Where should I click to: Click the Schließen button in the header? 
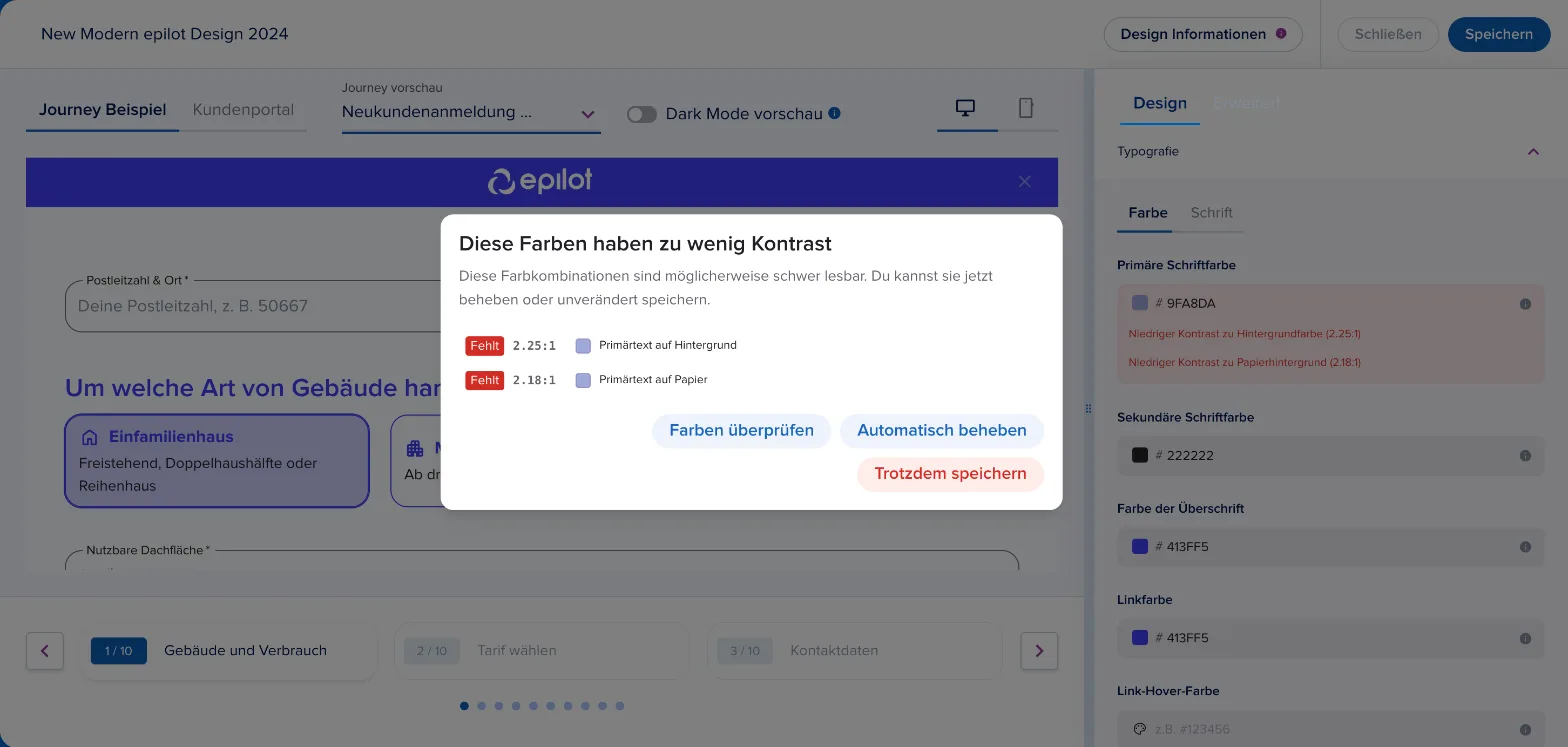pyautogui.click(x=1388, y=34)
